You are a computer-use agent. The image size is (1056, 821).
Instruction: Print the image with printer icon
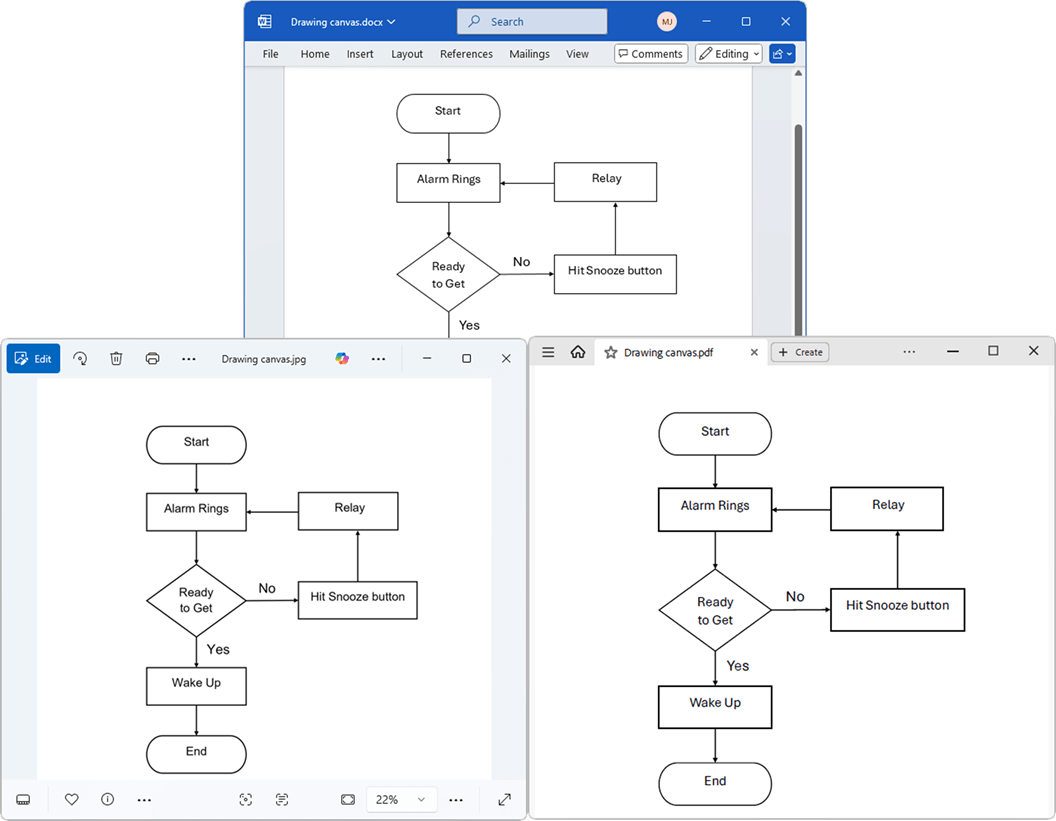click(153, 358)
